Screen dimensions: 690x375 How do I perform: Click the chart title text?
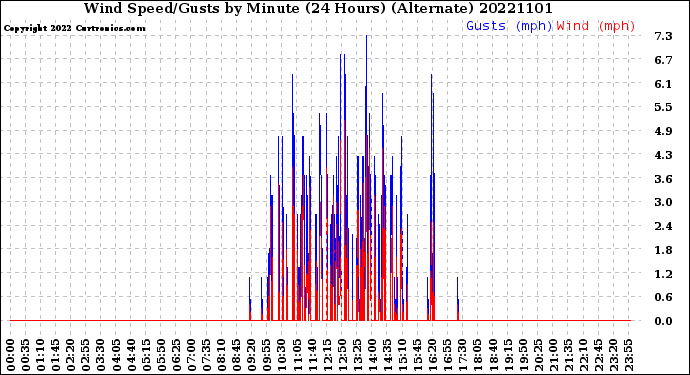tap(318, 8)
